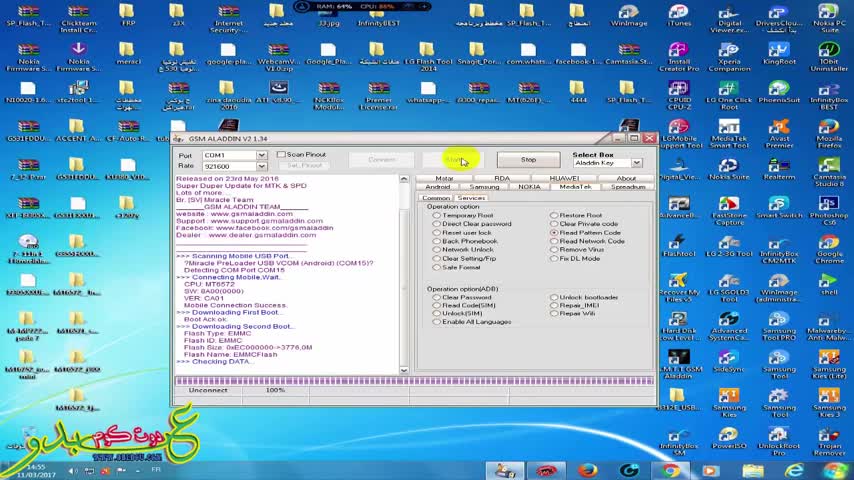Screen dimensions: 854x480
Task: Expand the Select Box Aladdin Key dropdown
Action: point(636,163)
